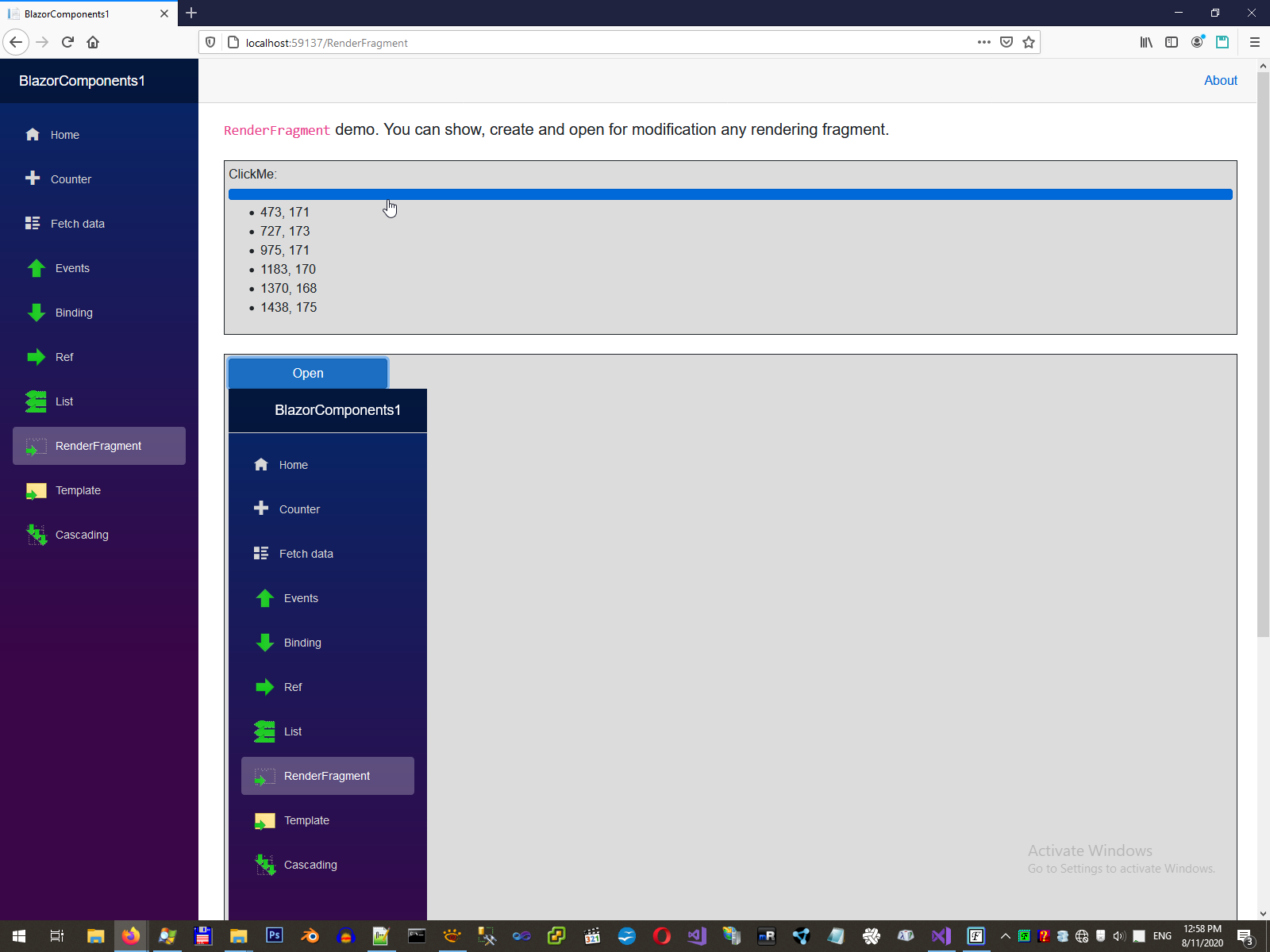Open Blender from the taskbar
1270x952 pixels.
pos(310,936)
